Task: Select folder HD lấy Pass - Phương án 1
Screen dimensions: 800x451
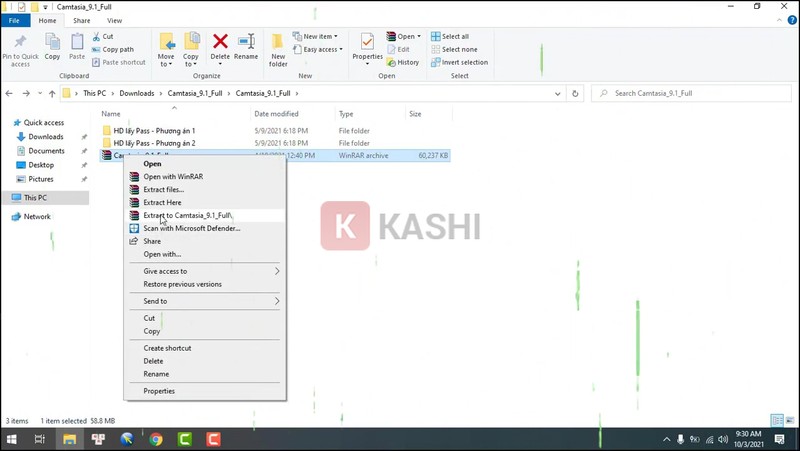Action: coord(154,131)
